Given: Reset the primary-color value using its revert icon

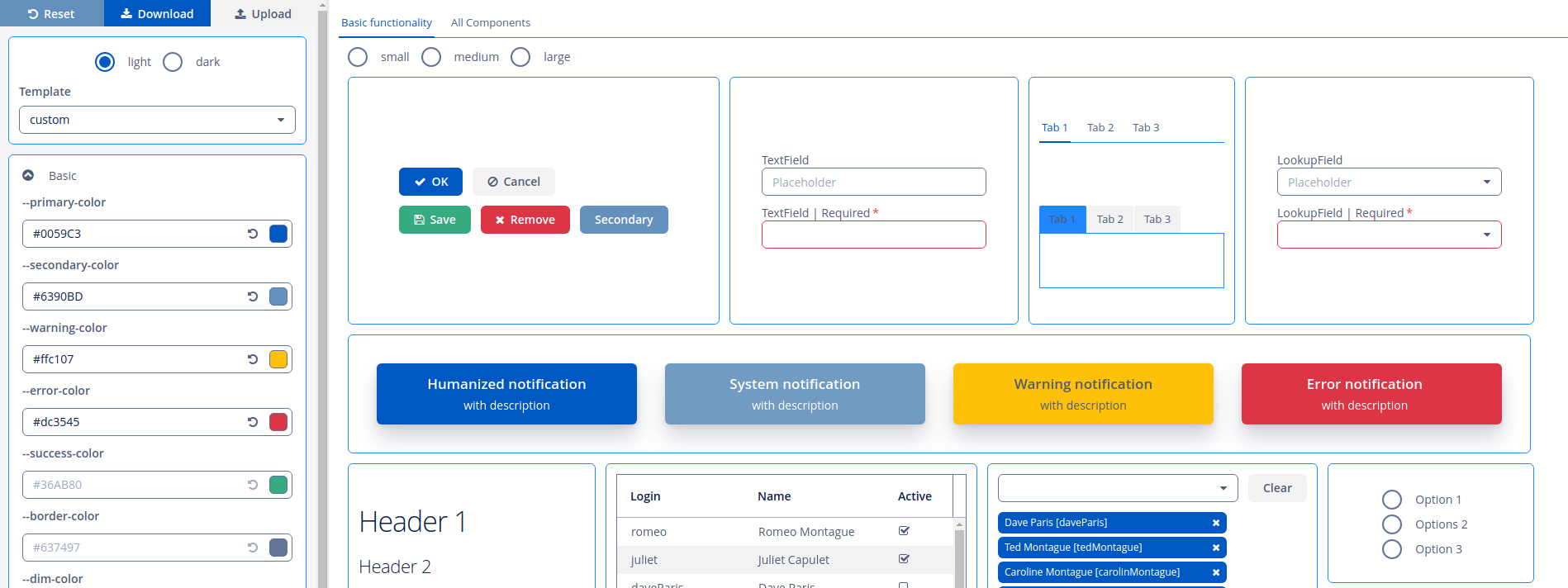Looking at the screenshot, I should 253,234.
